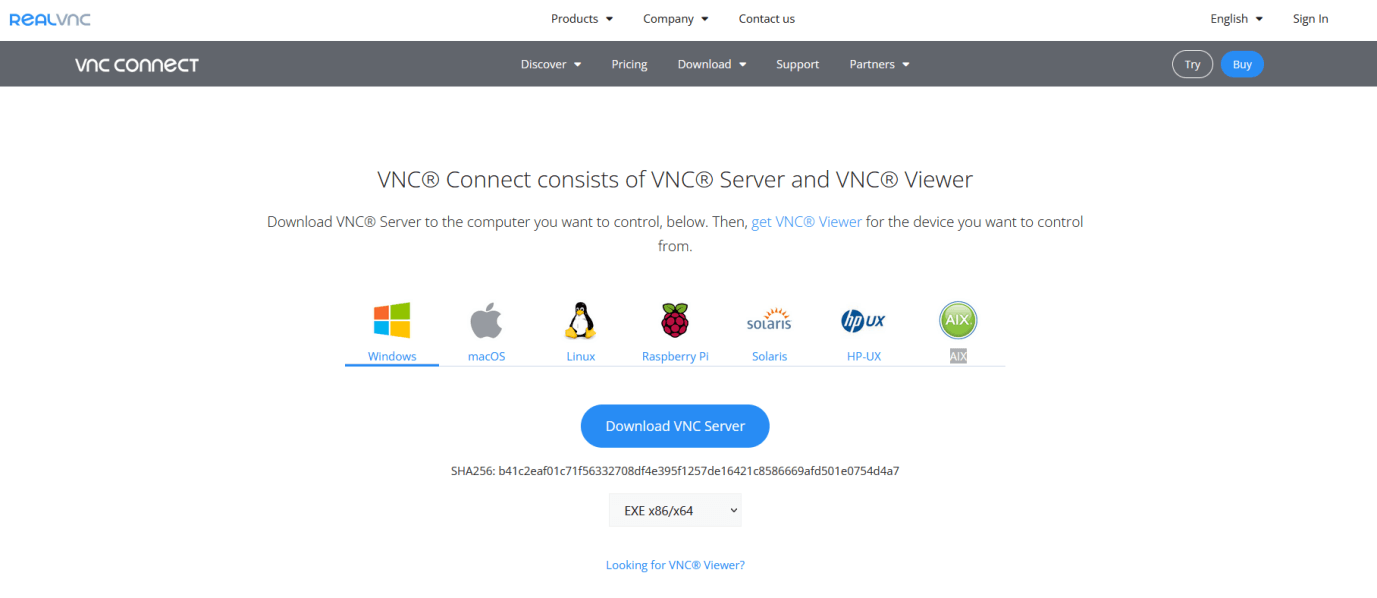Select the HP-UX logo icon

[863, 321]
